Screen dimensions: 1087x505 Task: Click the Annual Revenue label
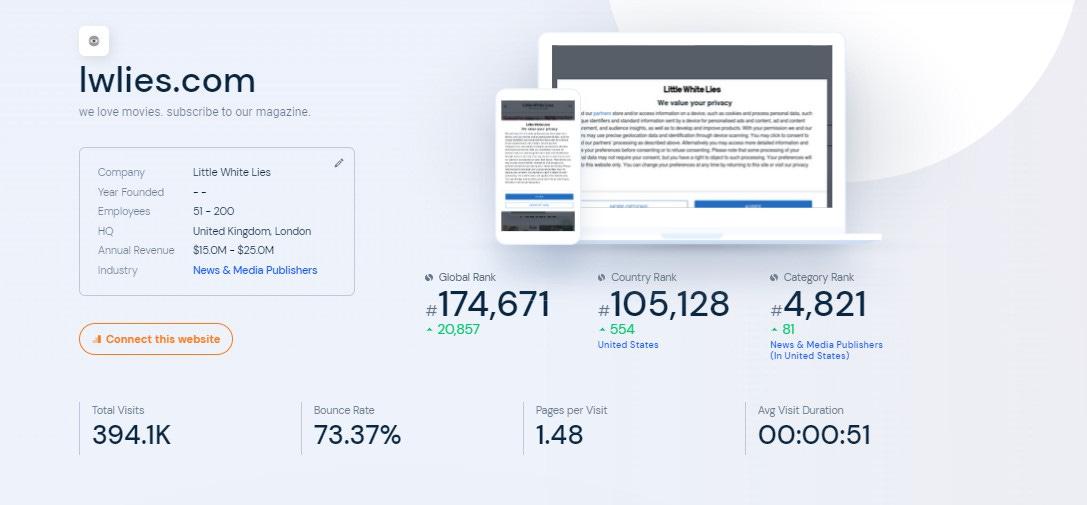click(136, 250)
